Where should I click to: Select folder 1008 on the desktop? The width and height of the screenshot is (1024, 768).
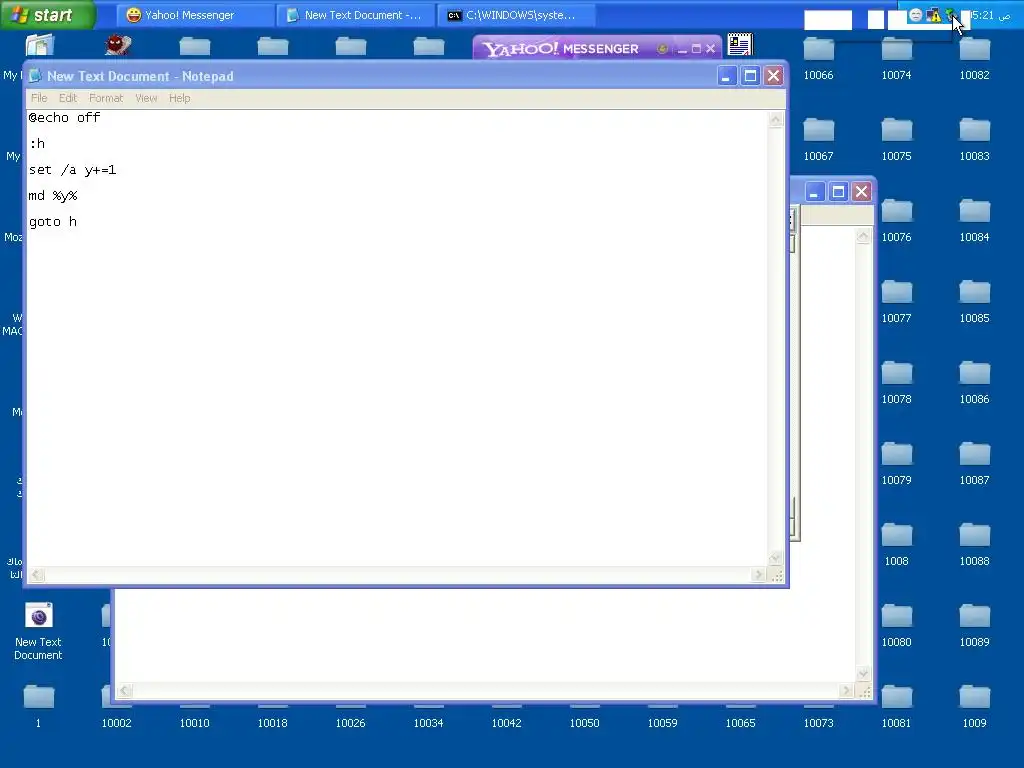tap(897, 545)
